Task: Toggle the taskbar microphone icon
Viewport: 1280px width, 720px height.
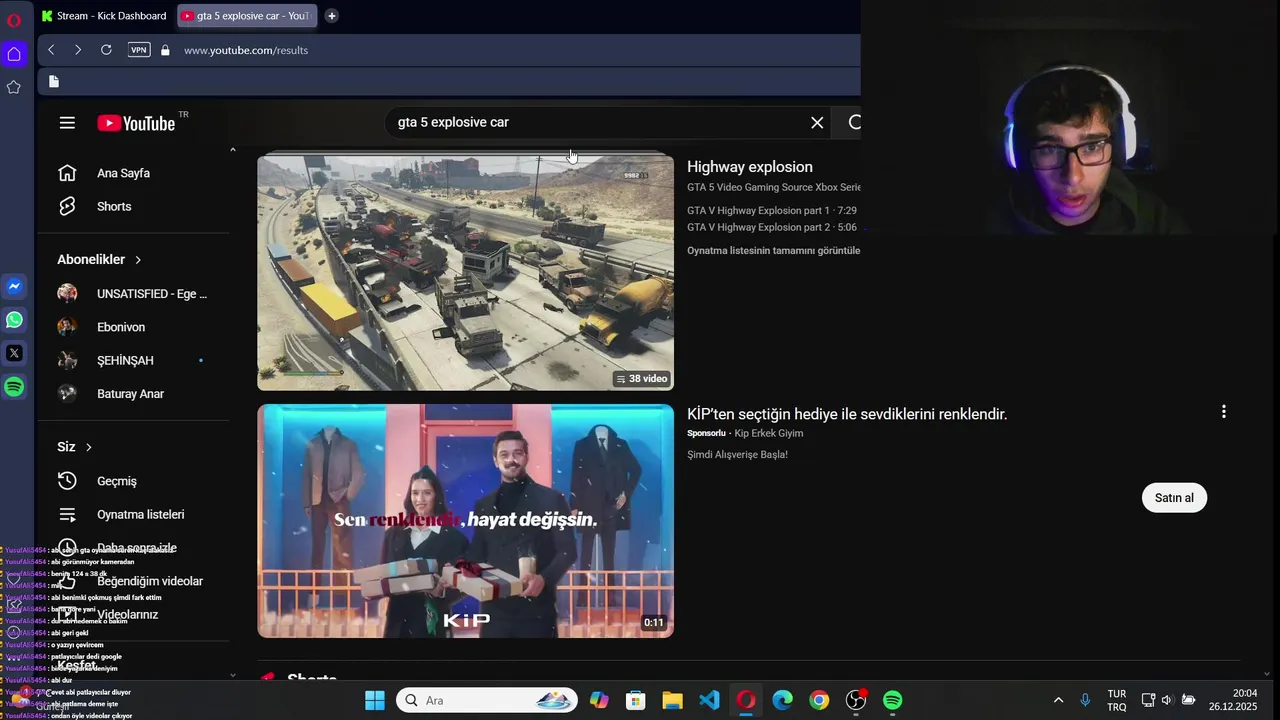Action: coord(1085,700)
